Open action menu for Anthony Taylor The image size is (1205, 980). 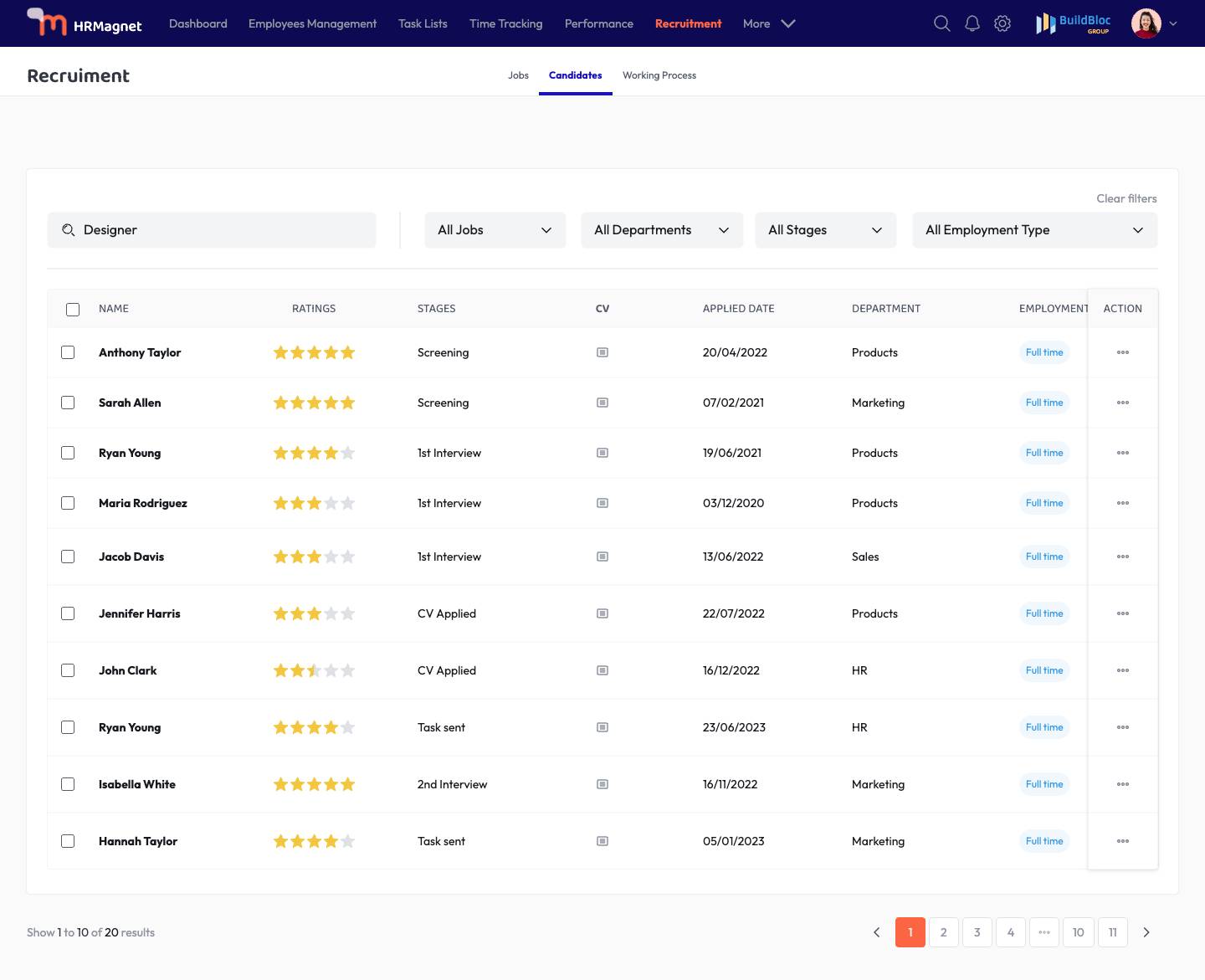(1123, 352)
